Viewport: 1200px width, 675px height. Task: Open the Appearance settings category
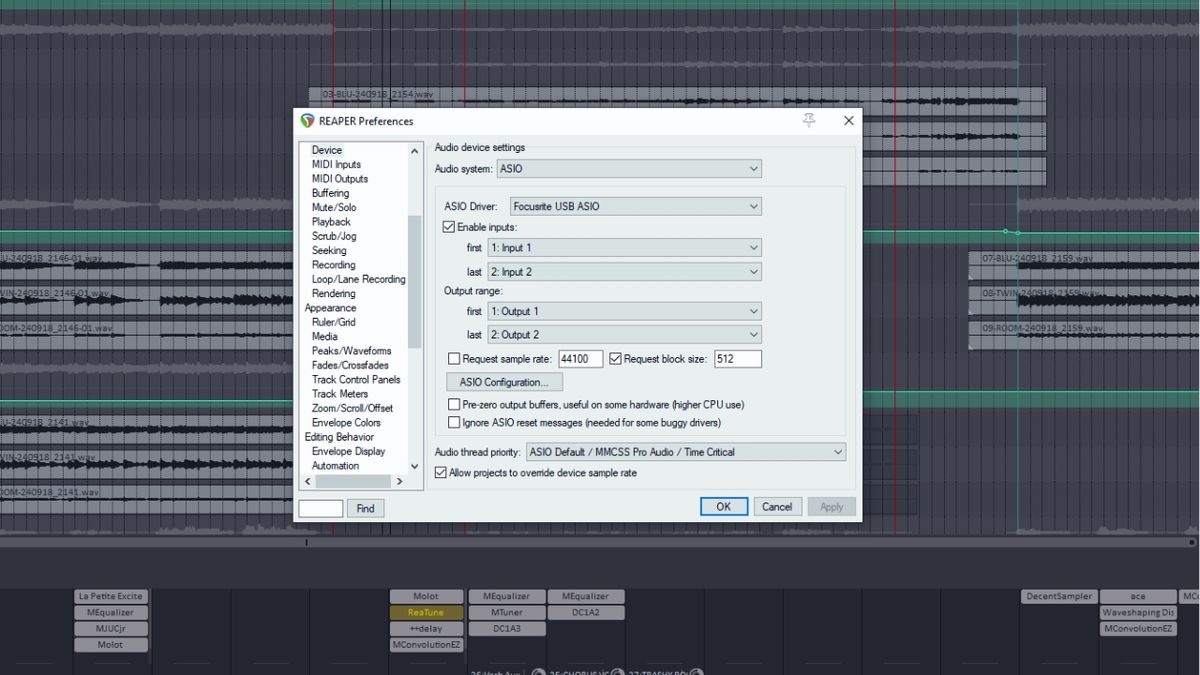[x=328, y=307]
